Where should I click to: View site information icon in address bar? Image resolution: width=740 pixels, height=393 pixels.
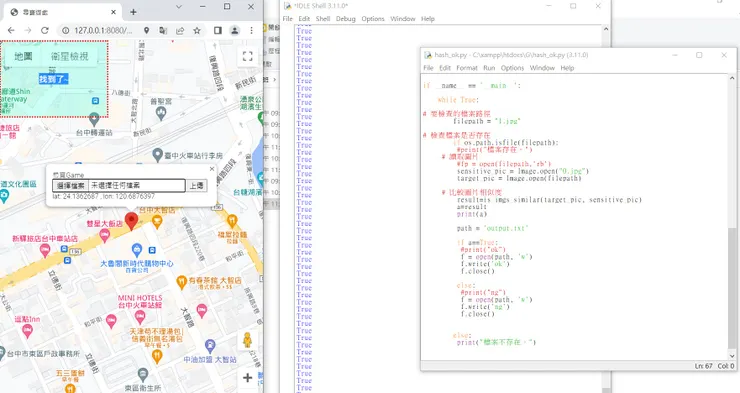tap(66, 30)
